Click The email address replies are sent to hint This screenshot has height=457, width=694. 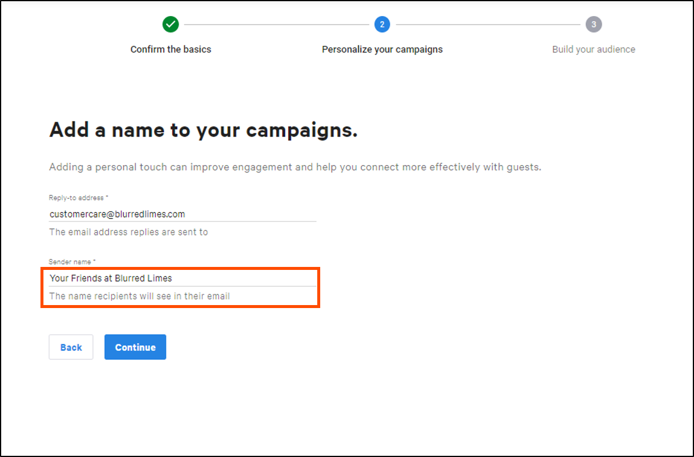128,232
